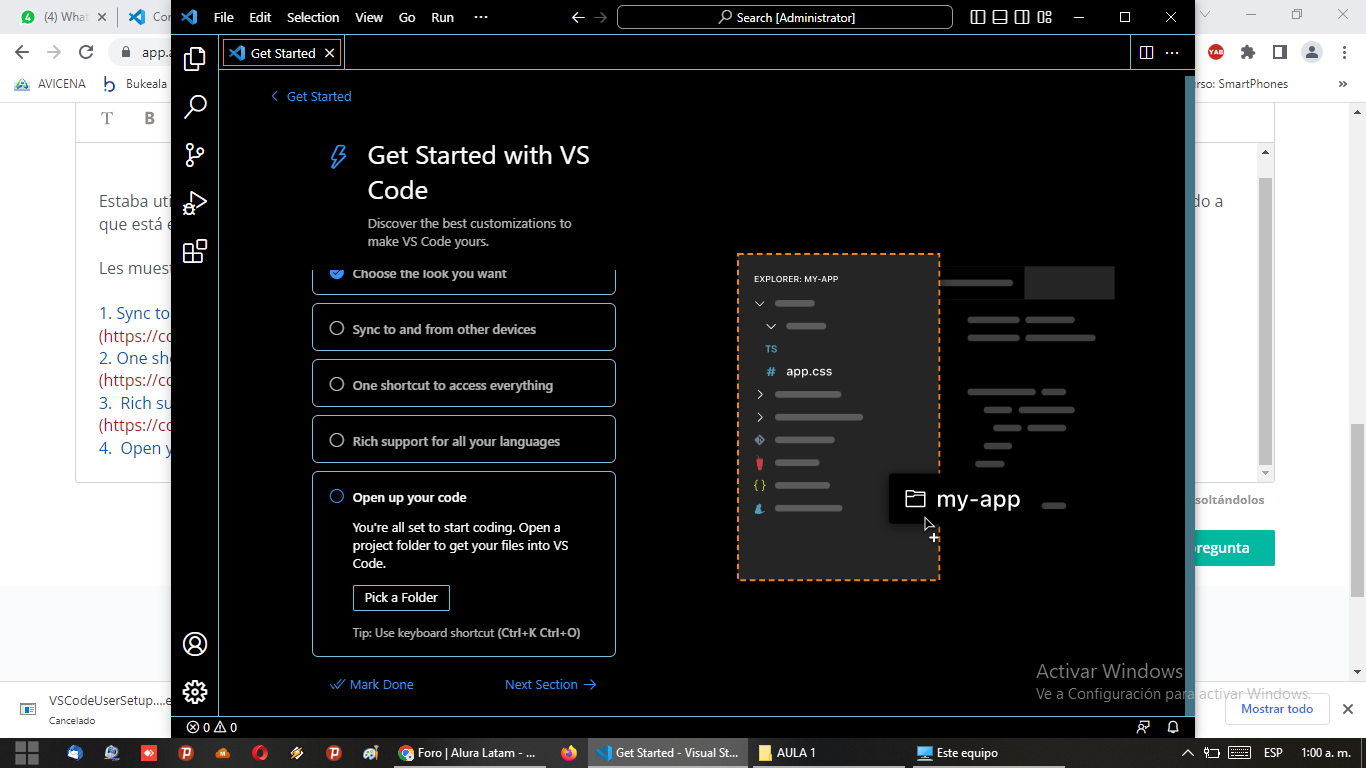This screenshot has height=768, width=1366.
Task: Click the red YAB extension icon in Chrome
Action: (x=1215, y=52)
